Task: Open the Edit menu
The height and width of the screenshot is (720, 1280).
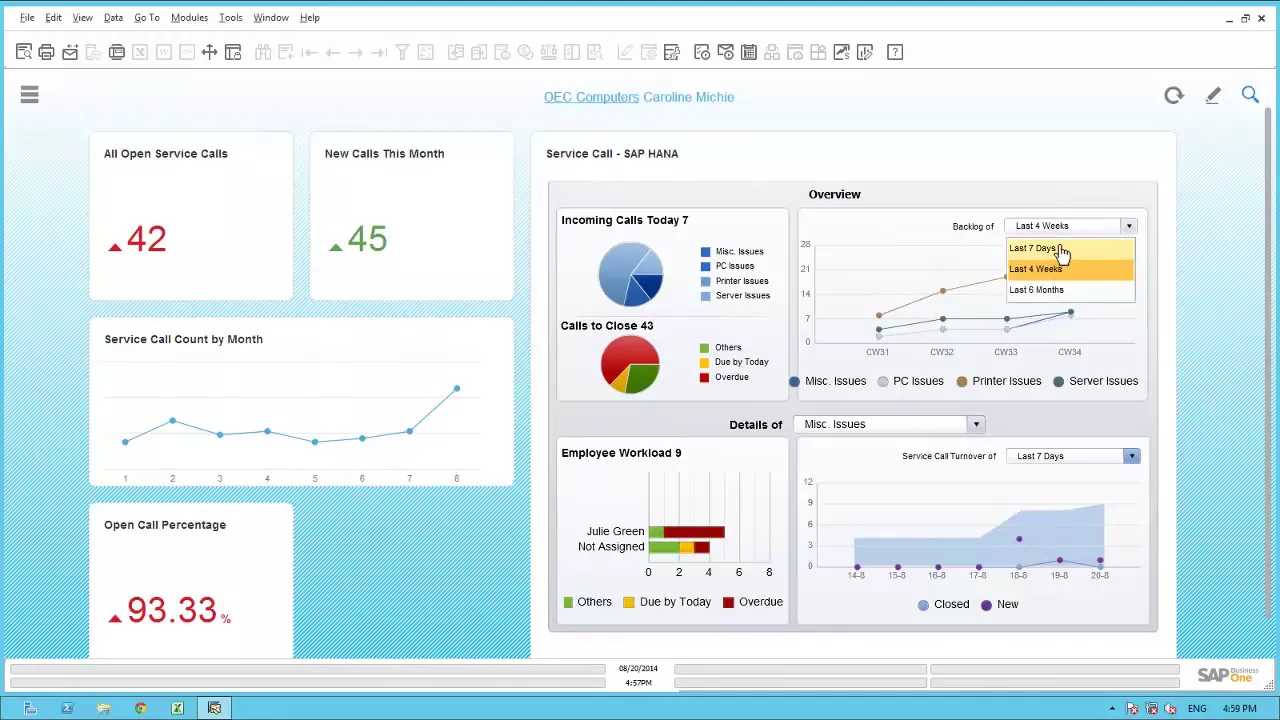Action: point(53,18)
